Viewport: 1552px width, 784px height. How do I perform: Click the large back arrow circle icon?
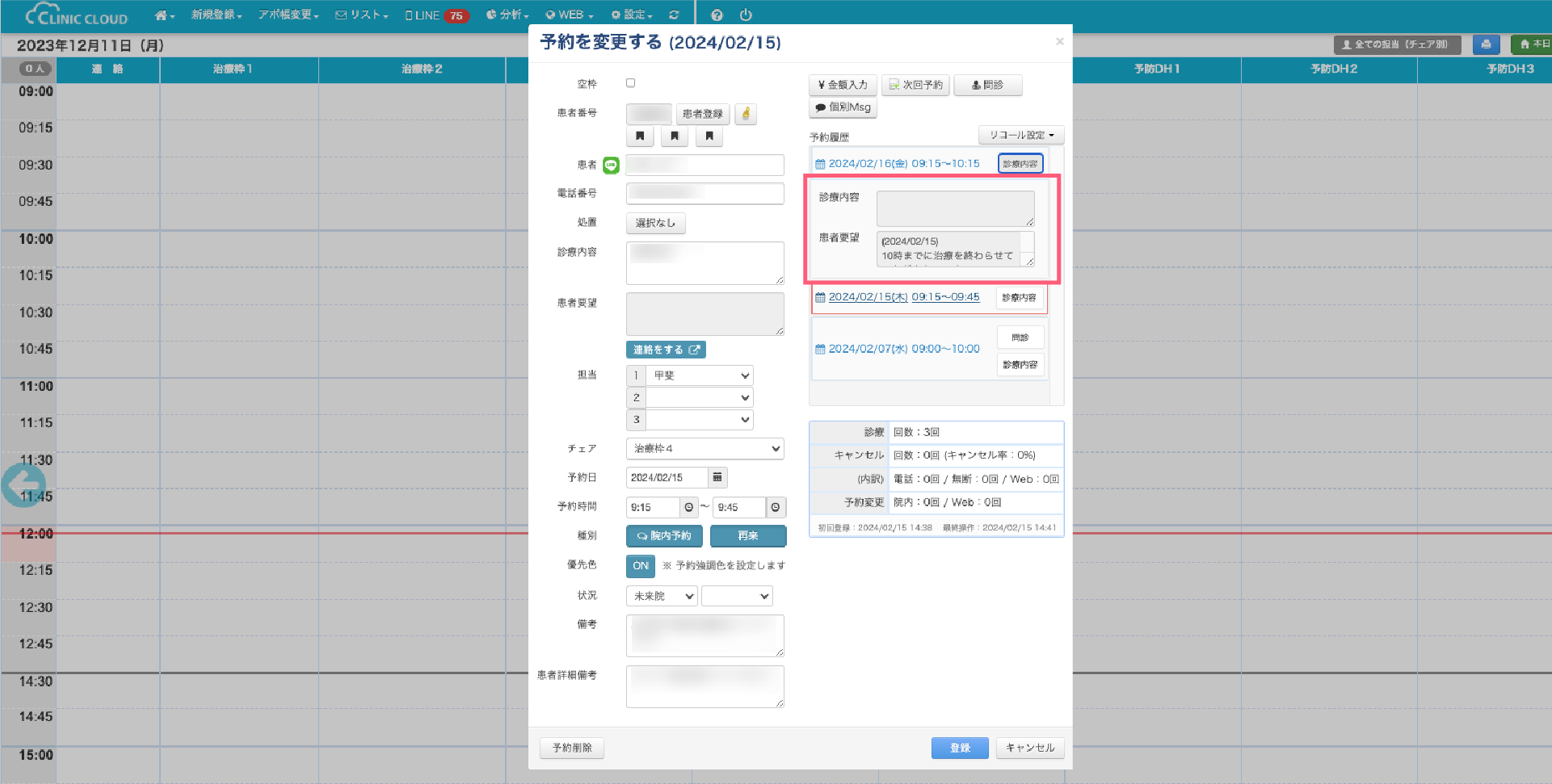tap(23, 485)
